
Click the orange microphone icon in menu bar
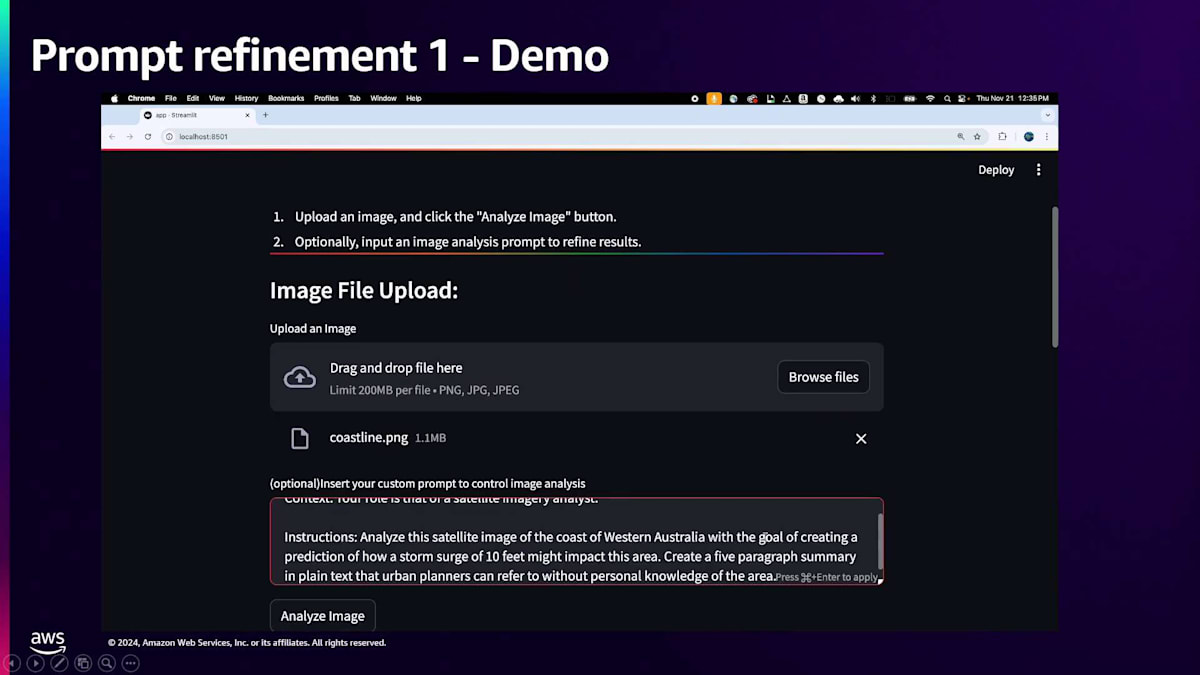point(714,98)
